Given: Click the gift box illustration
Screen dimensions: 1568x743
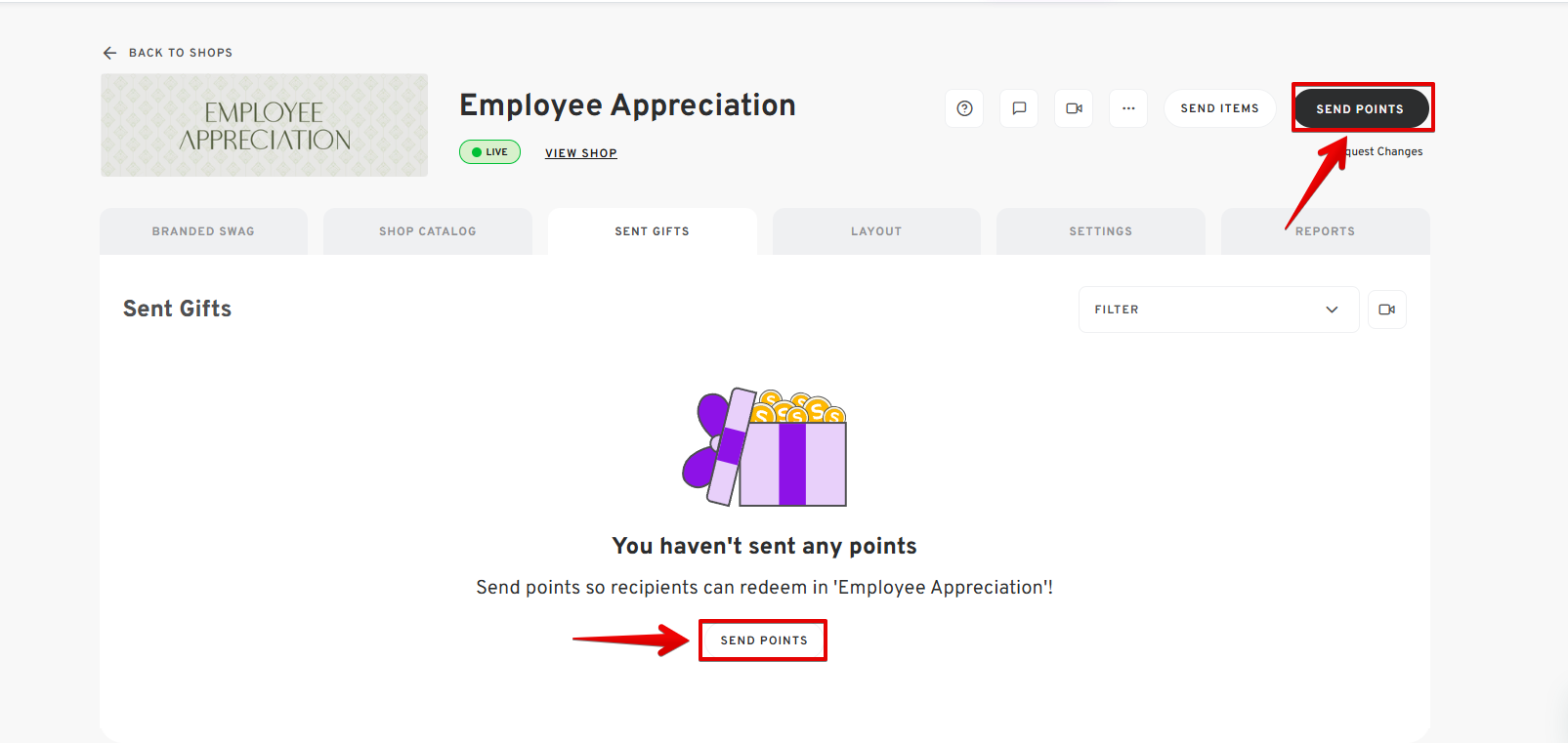Looking at the screenshot, I should pyautogui.click(x=765, y=447).
